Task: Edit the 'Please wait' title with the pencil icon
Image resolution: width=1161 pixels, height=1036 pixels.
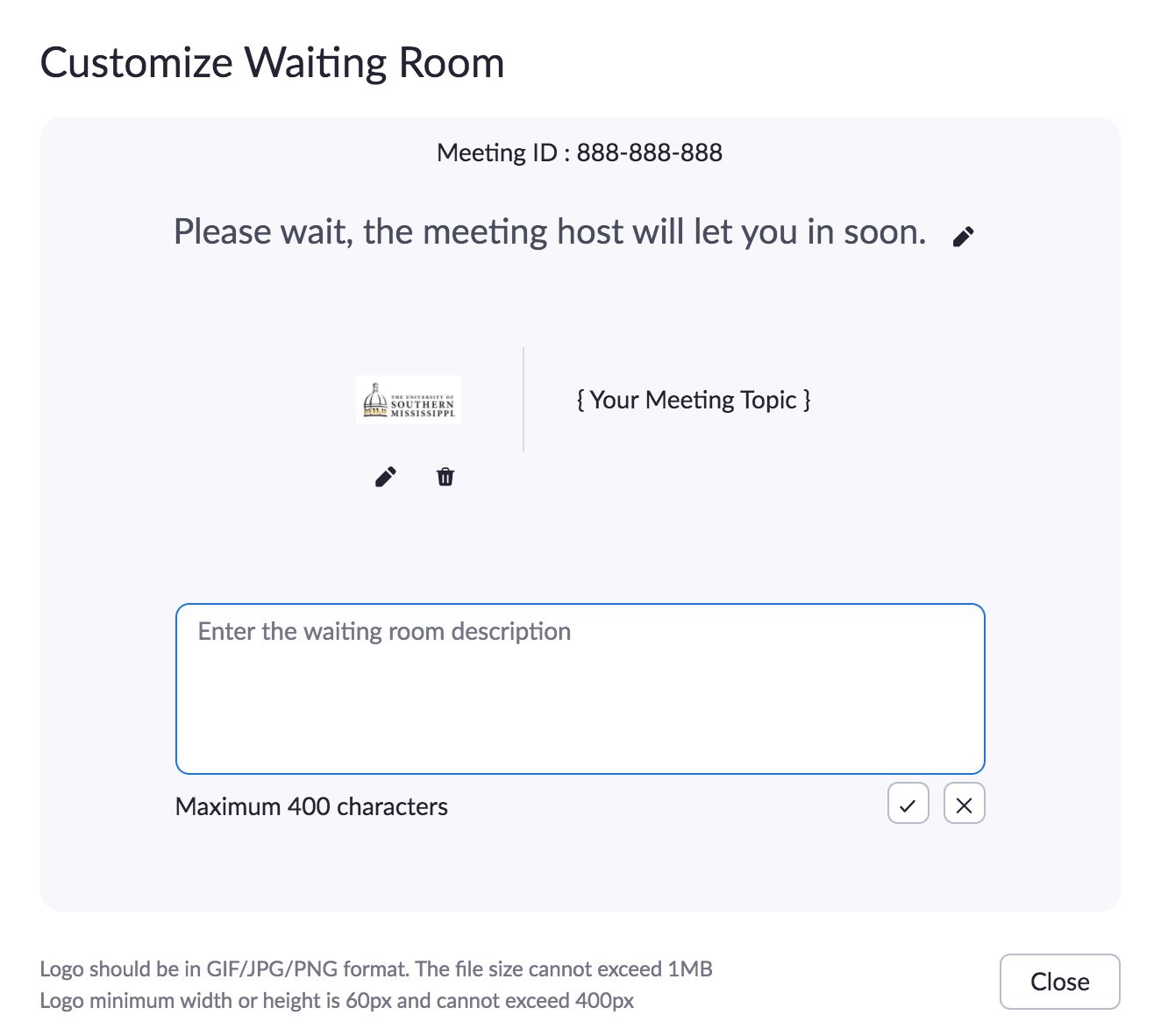Action: (963, 237)
